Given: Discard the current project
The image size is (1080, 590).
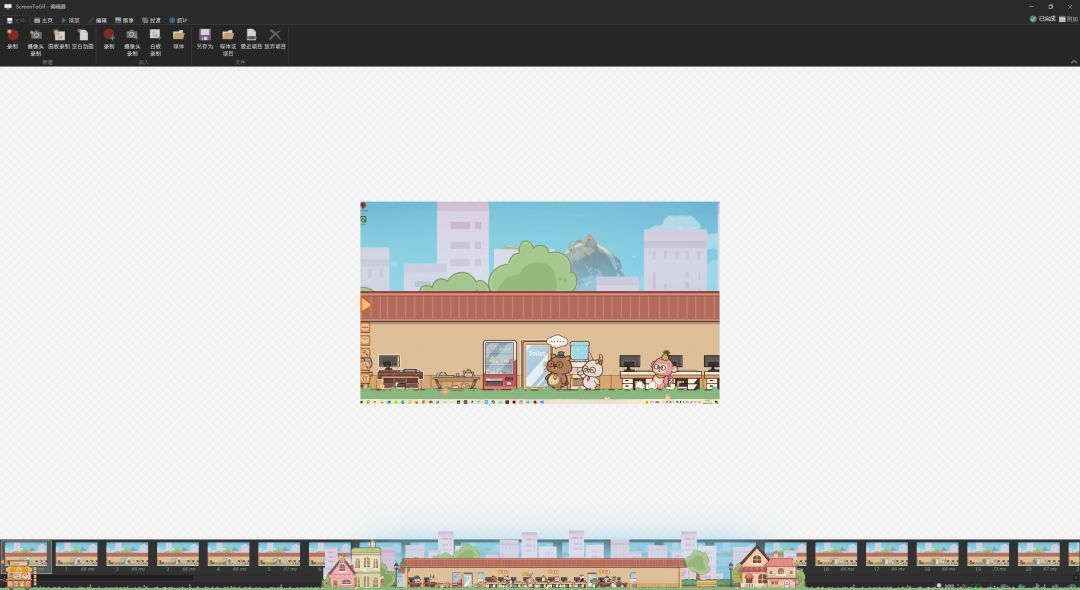Looking at the screenshot, I should pyautogui.click(x=275, y=40).
